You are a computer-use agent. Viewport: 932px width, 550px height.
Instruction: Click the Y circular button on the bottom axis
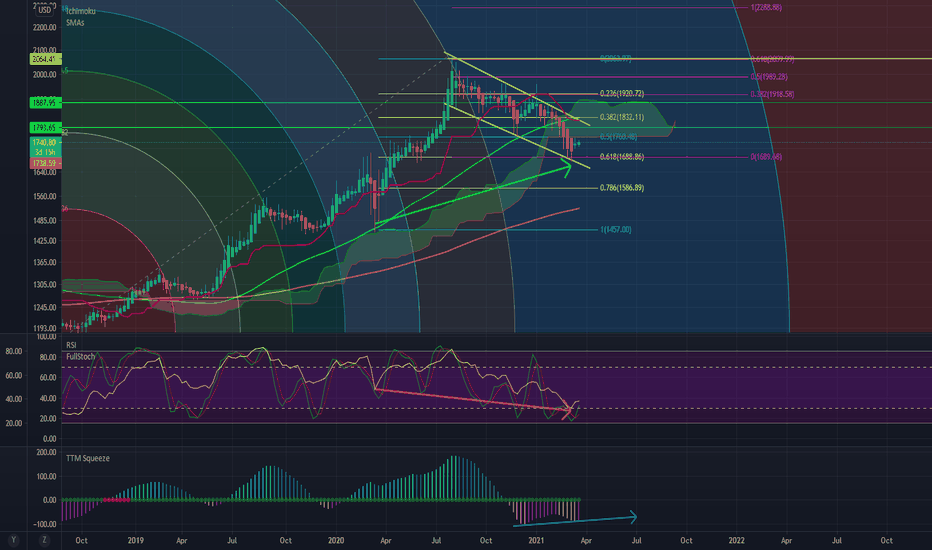[13, 540]
